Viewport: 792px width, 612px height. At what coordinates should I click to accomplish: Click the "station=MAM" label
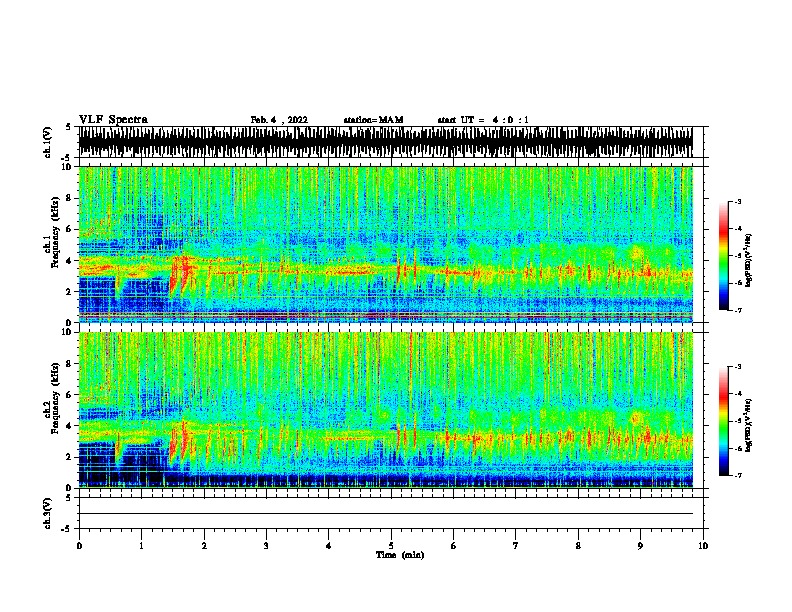(373, 120)
